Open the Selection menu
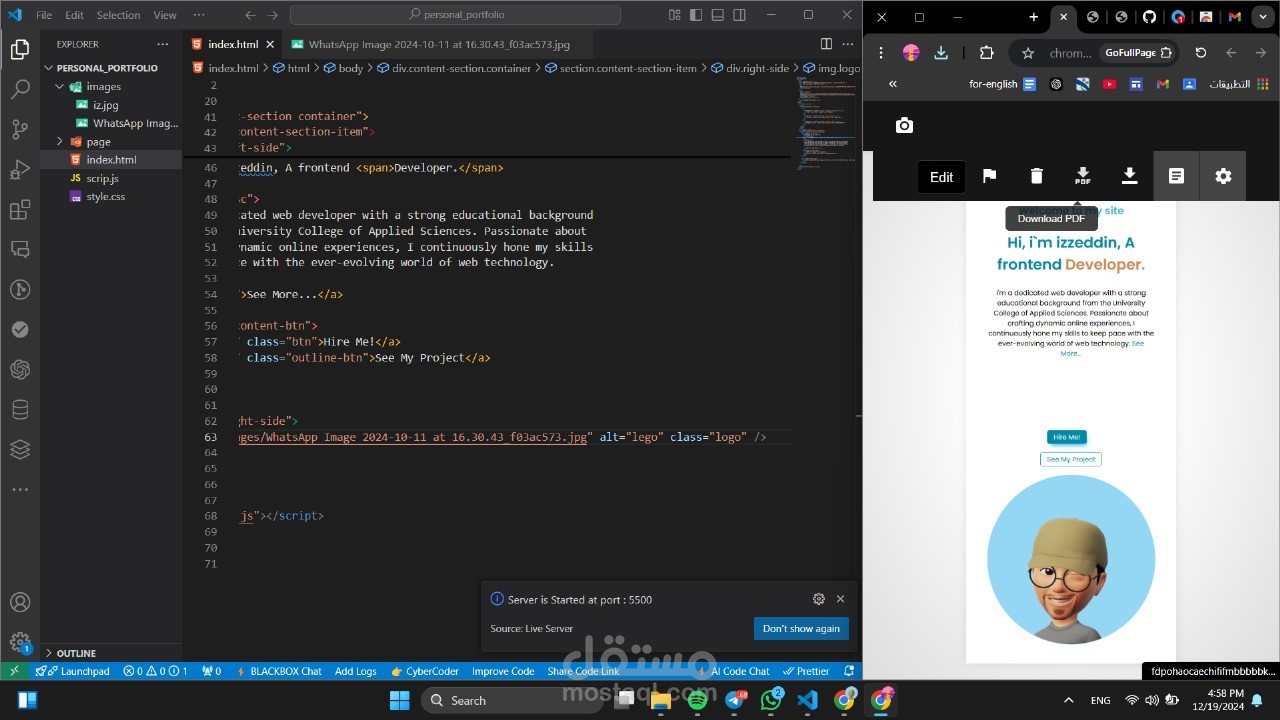The height and width of the screenshot is (720, 1280). (x=118, y=15)
